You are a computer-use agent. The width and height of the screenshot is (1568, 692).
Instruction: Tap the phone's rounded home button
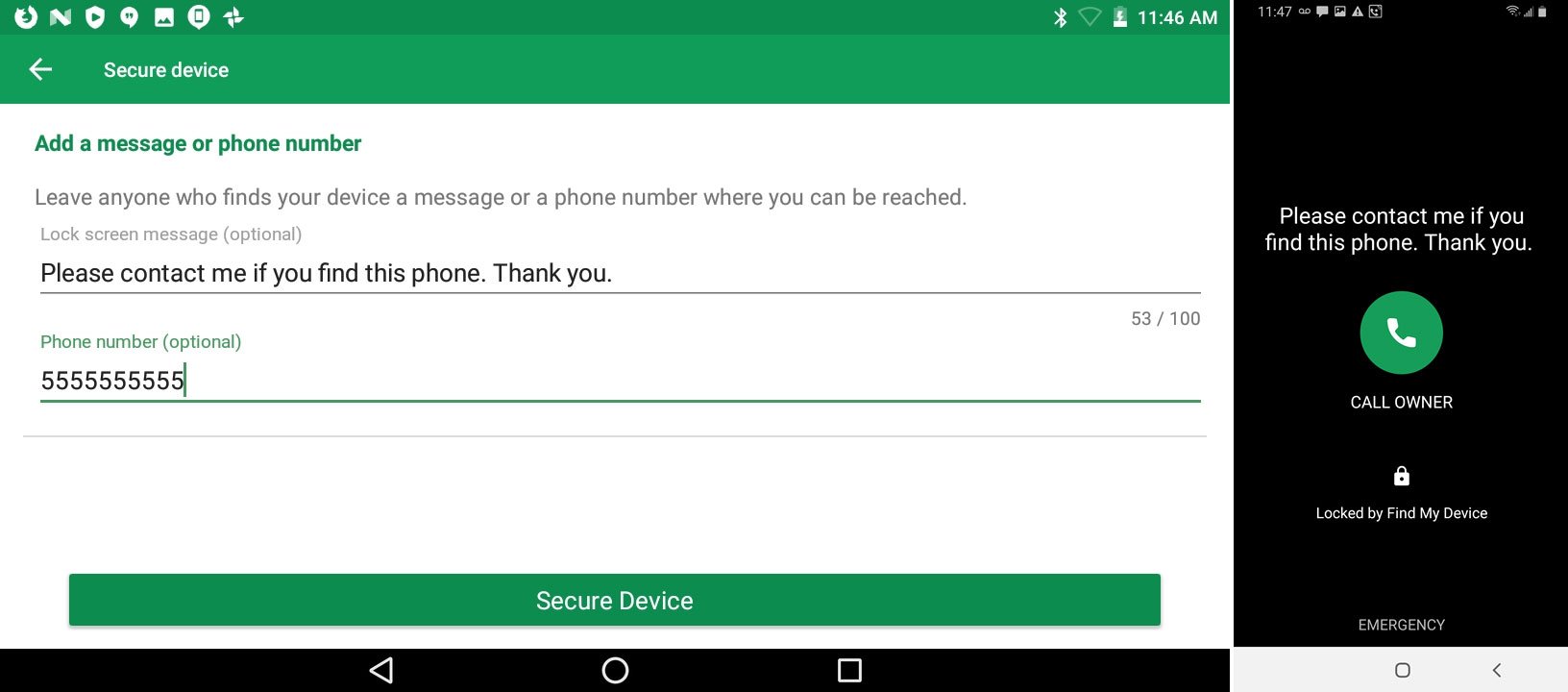click(1402, 670)
